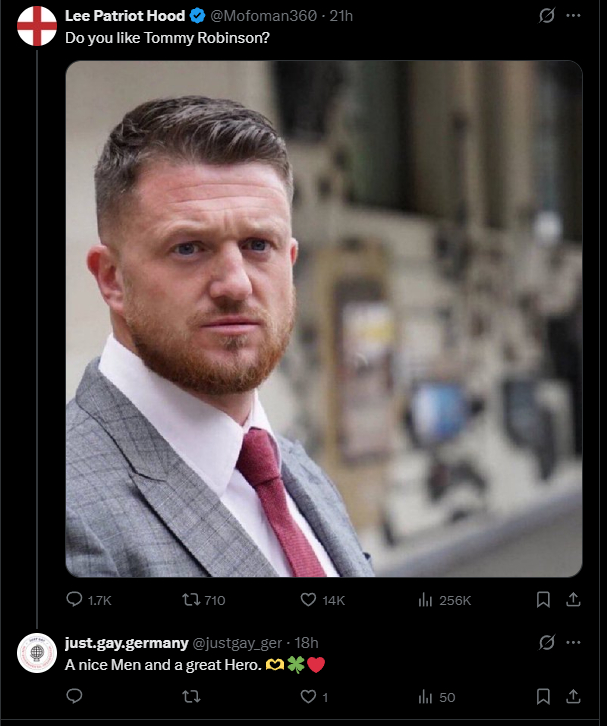Share Lee Patriot Hood's post
The width and height of the screenshot is (607, 726).
[574, 600]
